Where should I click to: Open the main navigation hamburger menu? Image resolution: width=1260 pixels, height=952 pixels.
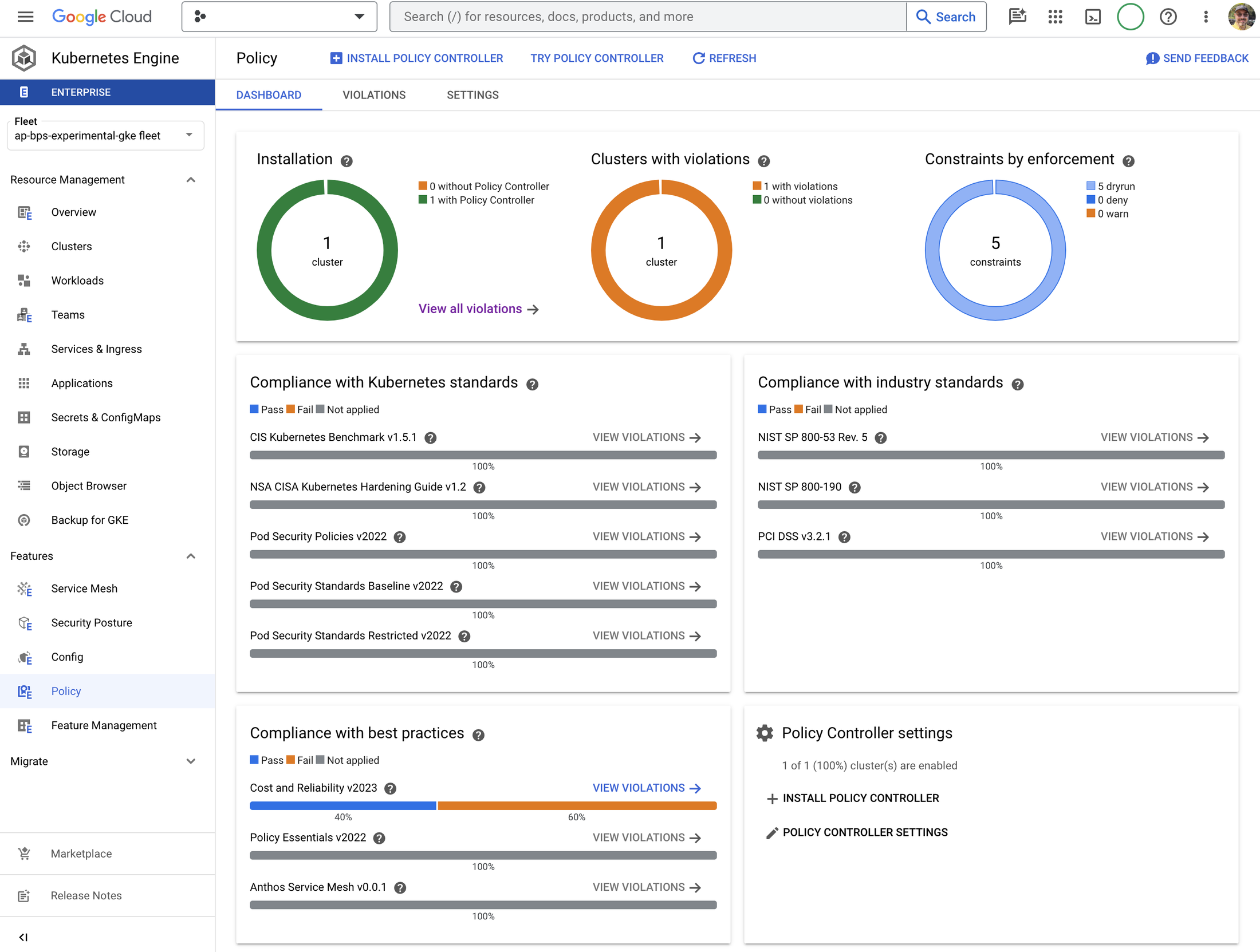[x=25, y=17]
